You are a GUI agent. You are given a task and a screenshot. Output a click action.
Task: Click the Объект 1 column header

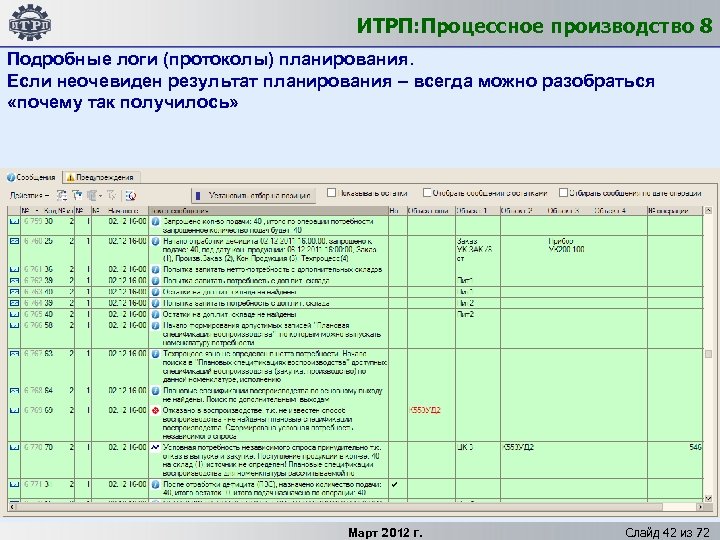tap(478, 211)
